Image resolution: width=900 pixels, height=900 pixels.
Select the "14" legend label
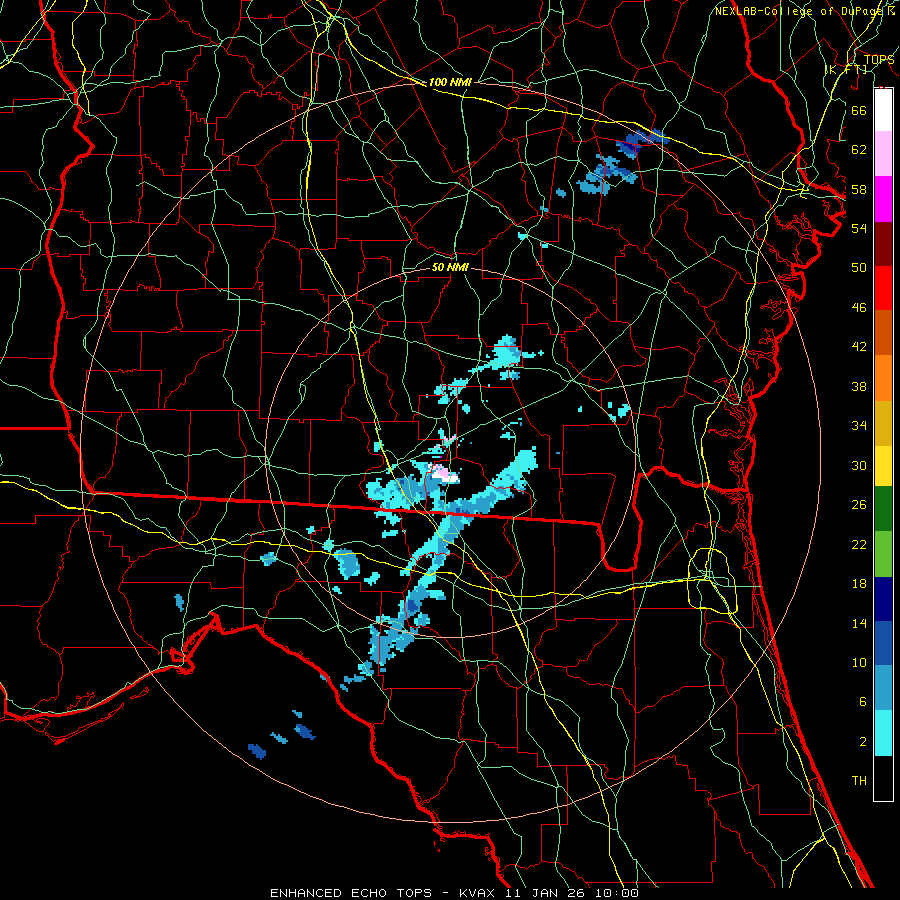point(859,623)
